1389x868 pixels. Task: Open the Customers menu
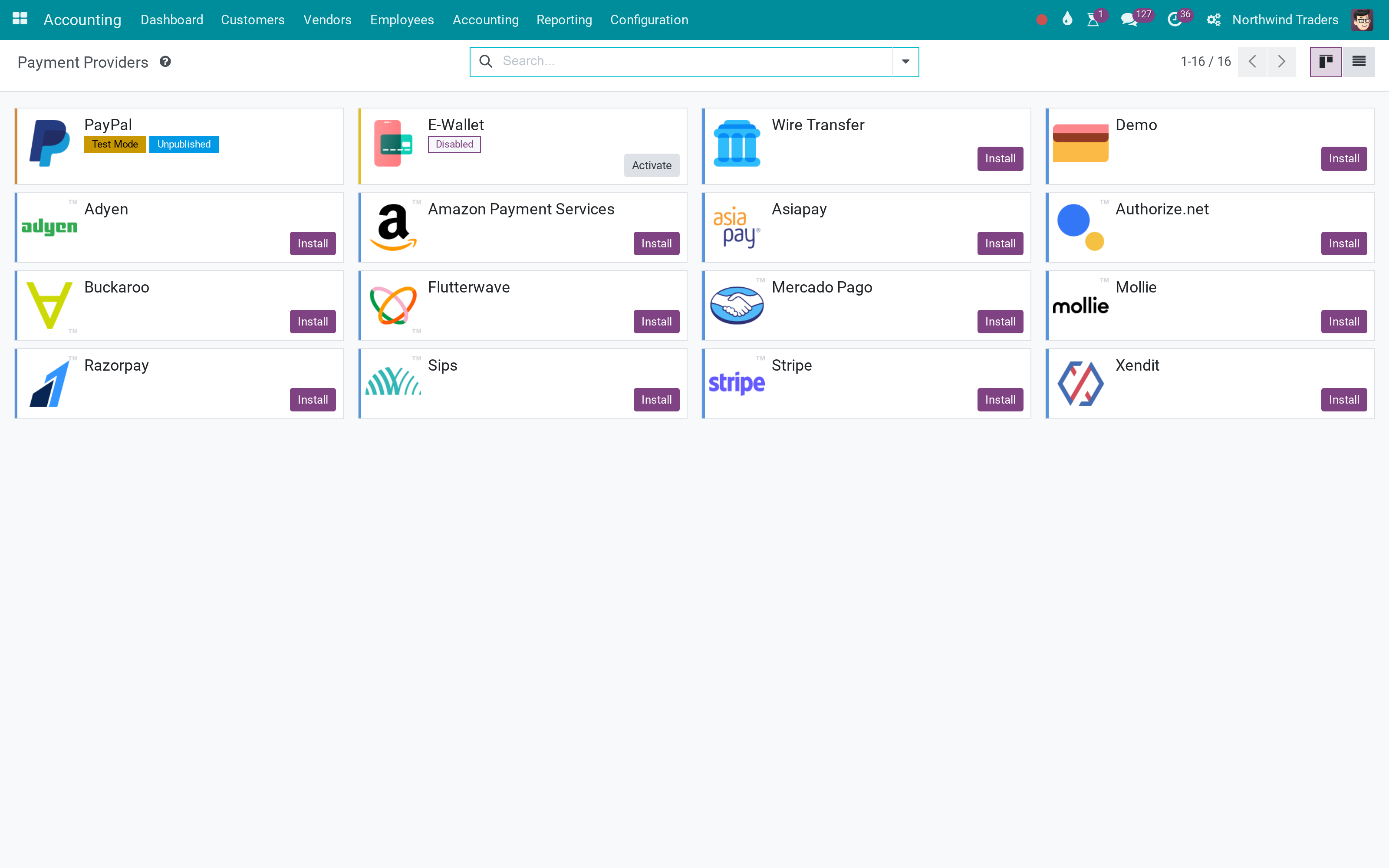(x=253, y=20)
